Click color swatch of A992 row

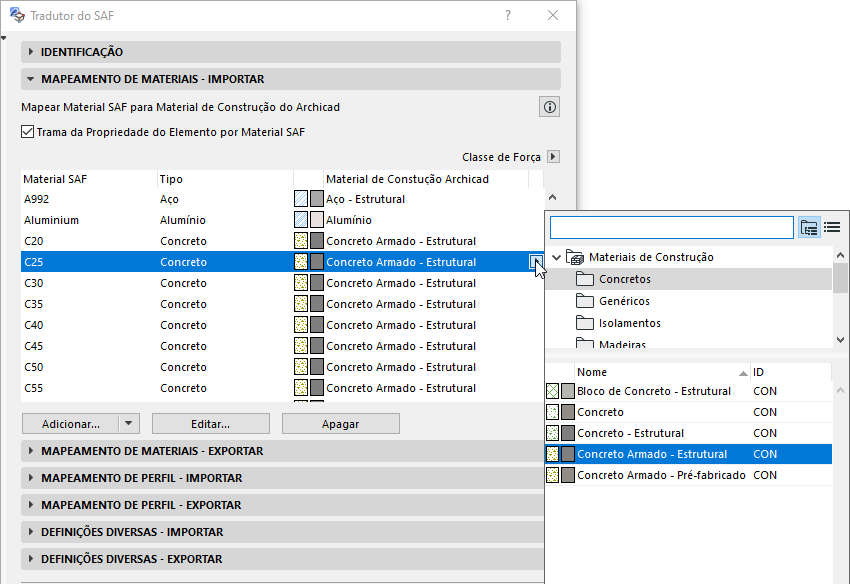coord(317,199)
